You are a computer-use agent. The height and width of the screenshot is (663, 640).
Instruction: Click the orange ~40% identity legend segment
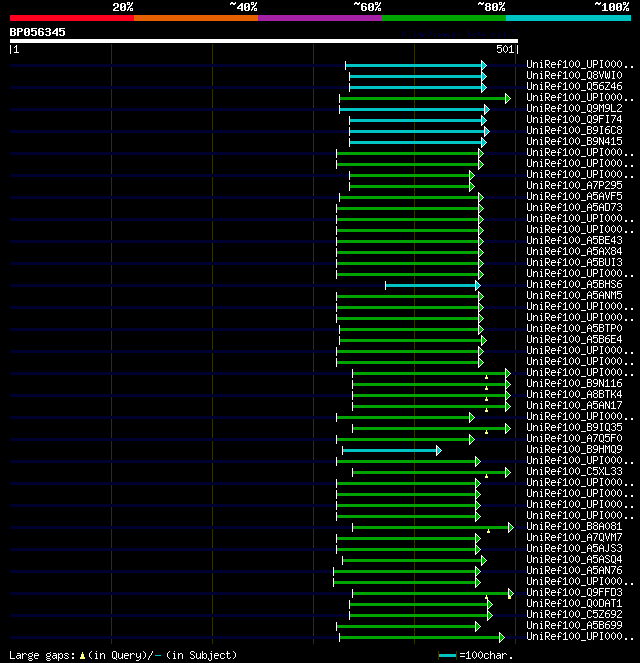(x=196, y=18)
